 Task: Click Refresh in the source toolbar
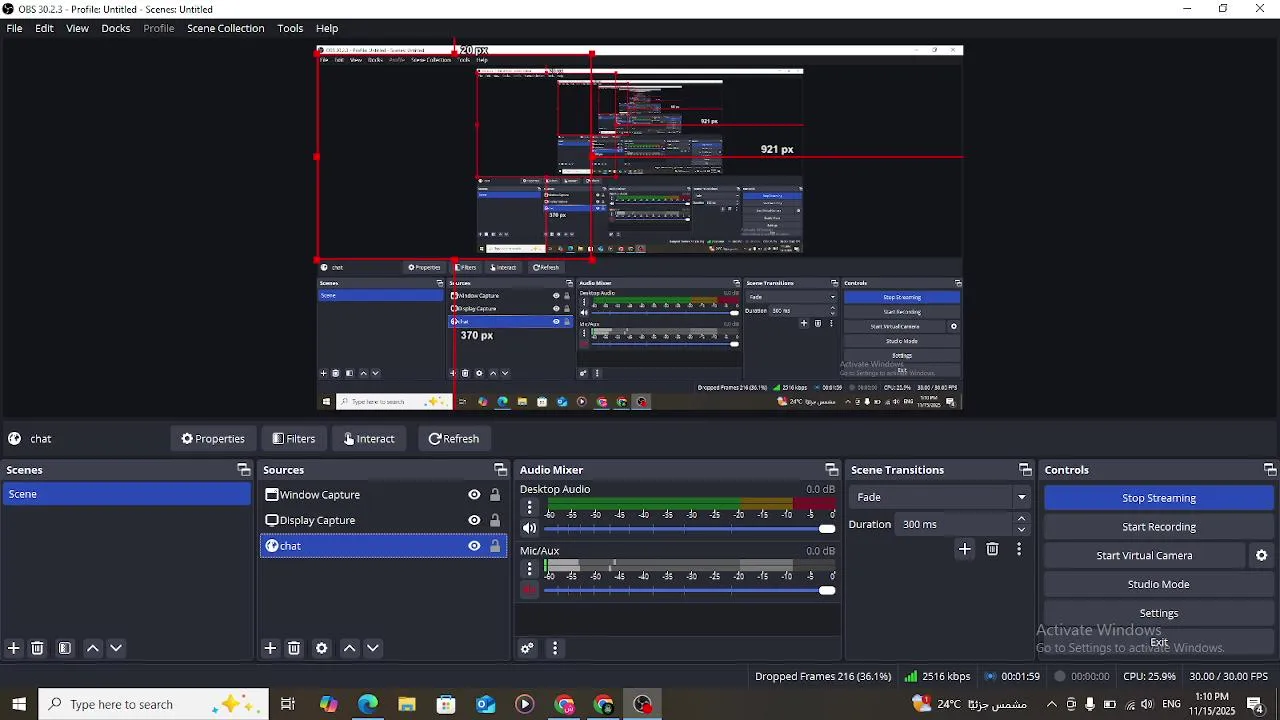point(453,438)
